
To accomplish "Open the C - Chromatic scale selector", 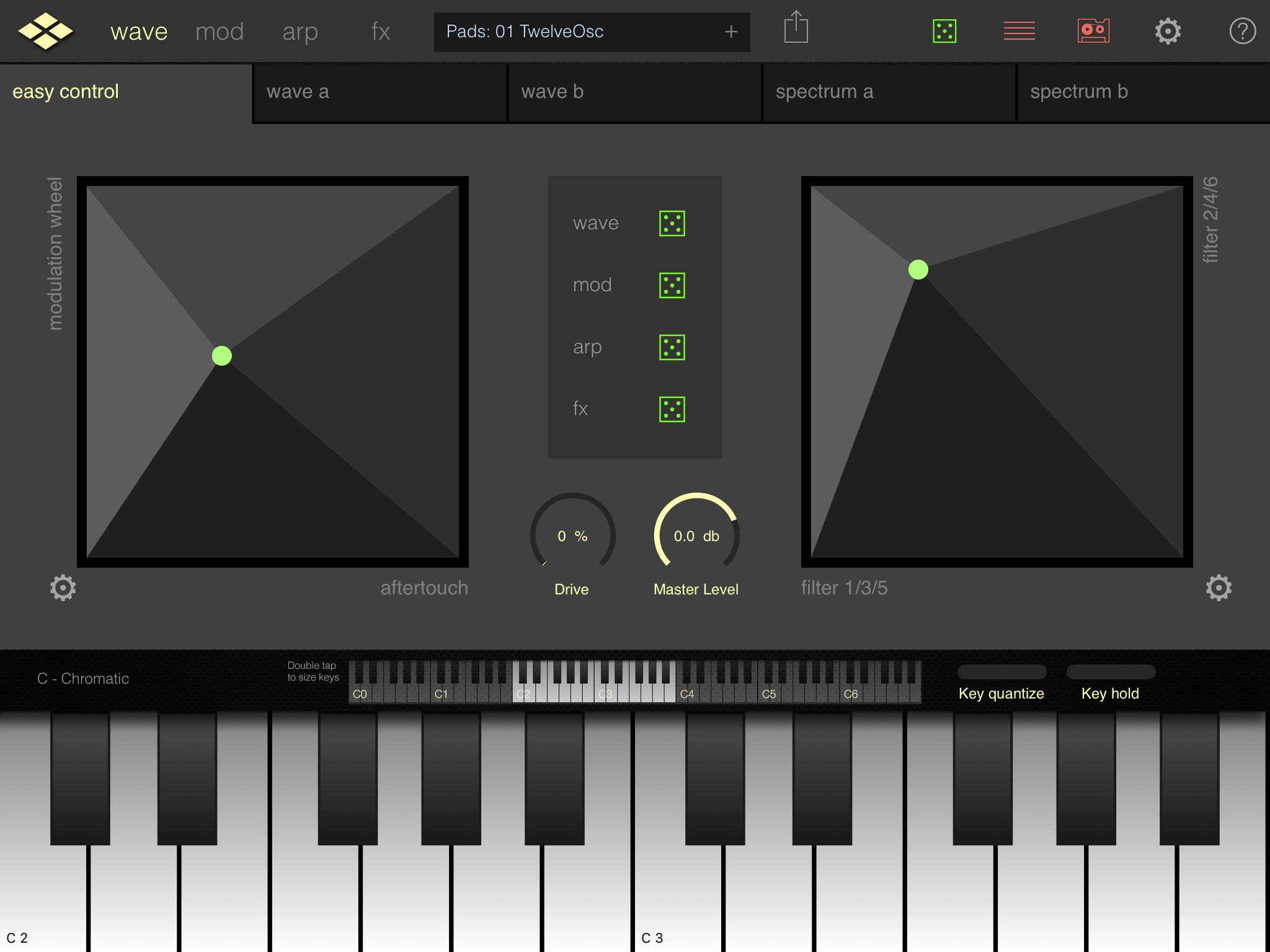I will pyautogui.click(x=83, y=679).
